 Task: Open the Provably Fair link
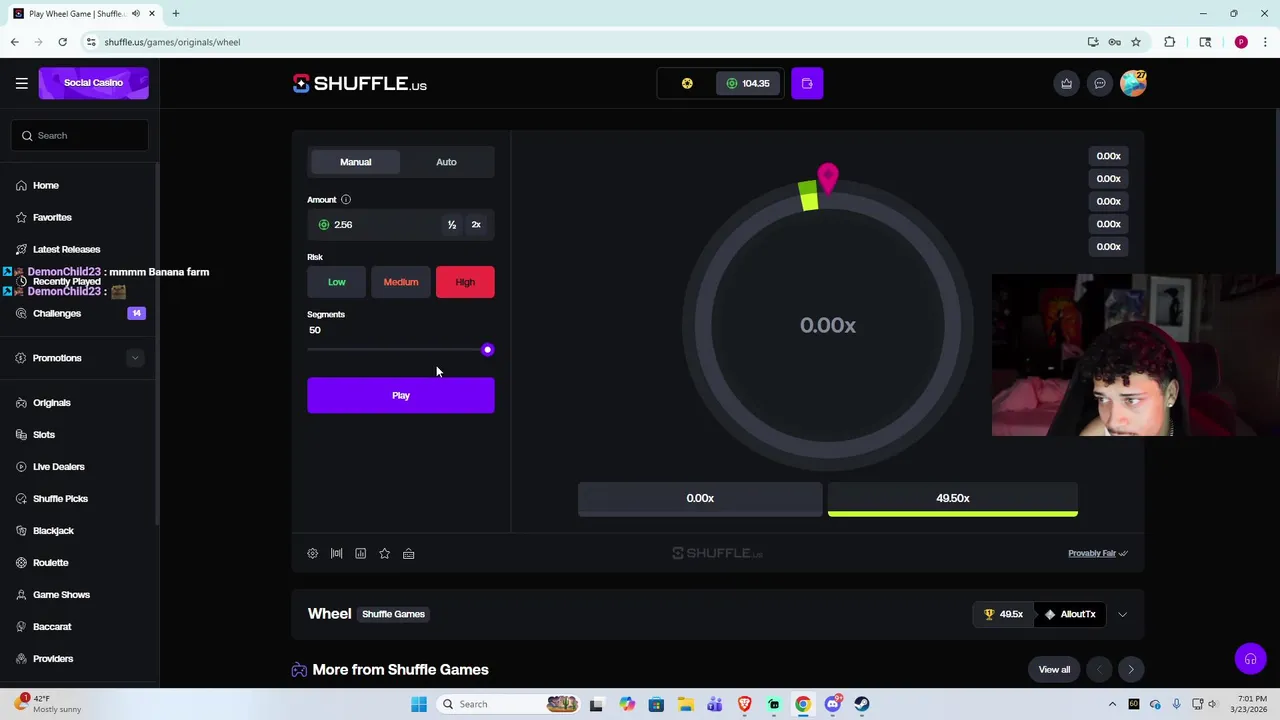pos(1097,553)
